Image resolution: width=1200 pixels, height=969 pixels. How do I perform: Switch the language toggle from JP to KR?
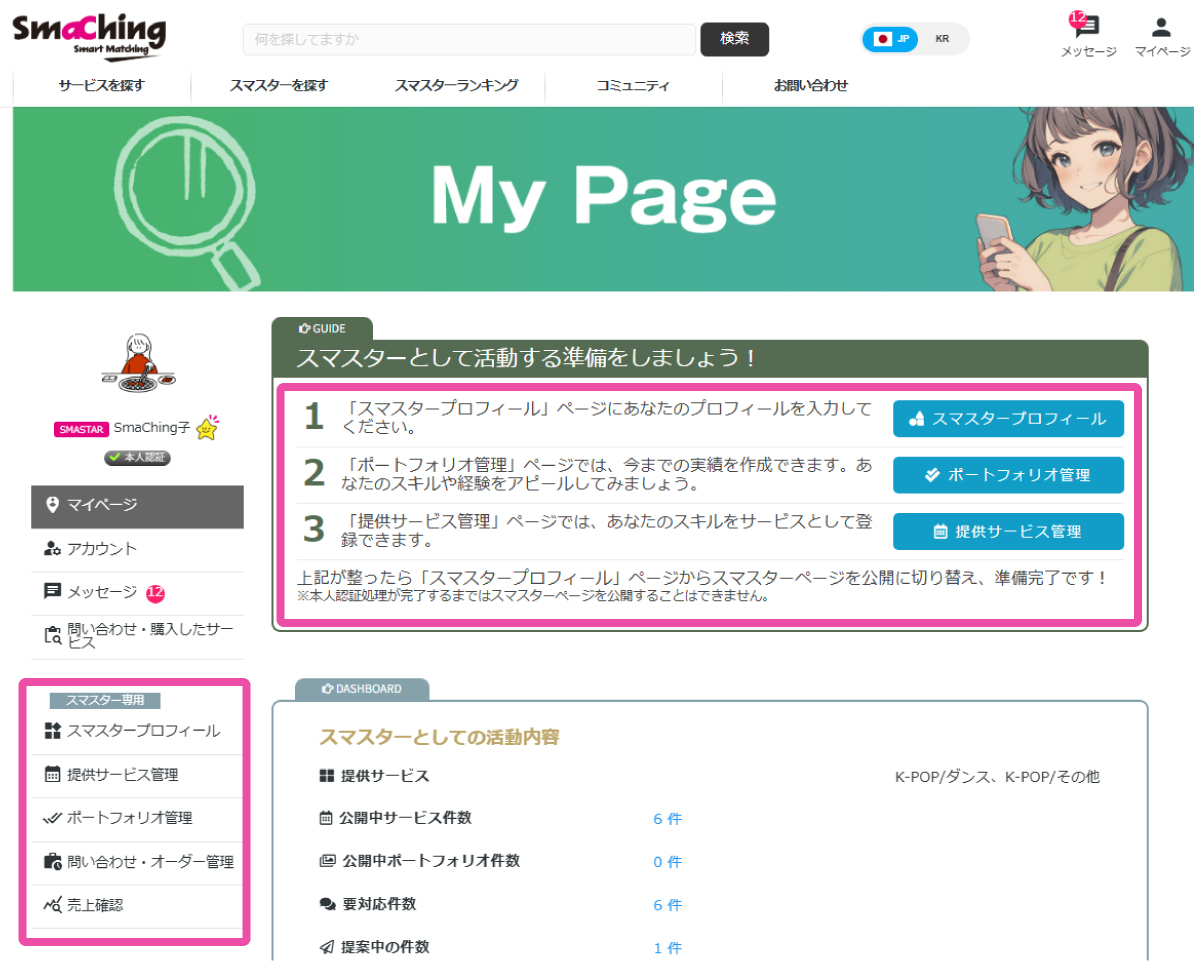pos(941,38)
